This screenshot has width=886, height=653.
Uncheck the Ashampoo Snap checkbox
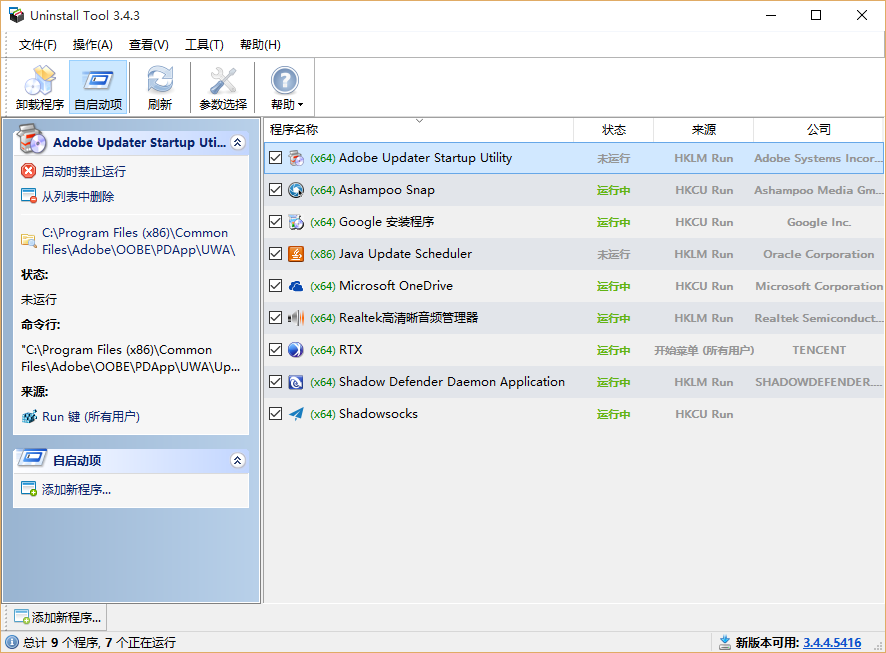tap(276, 190)
